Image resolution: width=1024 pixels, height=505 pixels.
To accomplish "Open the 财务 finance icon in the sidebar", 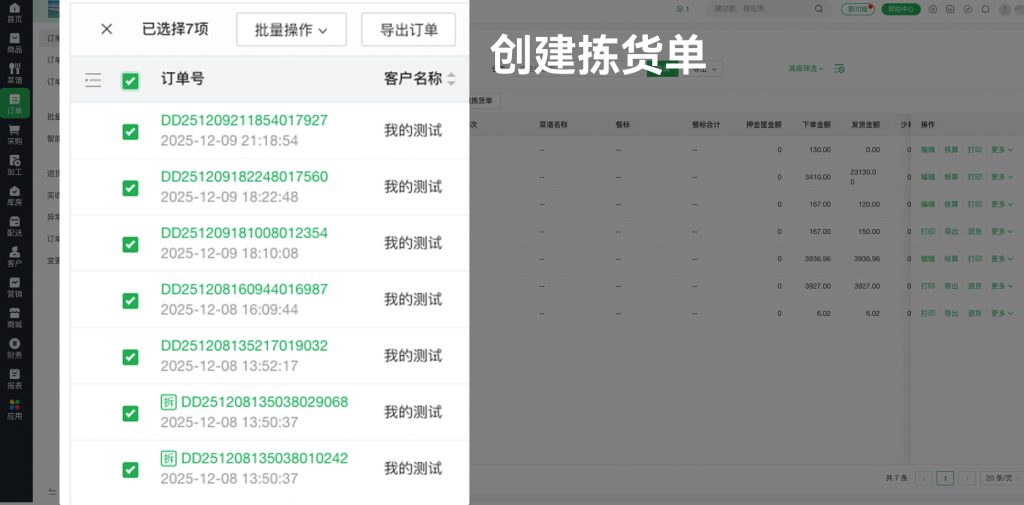I will [x=14, y=349].
